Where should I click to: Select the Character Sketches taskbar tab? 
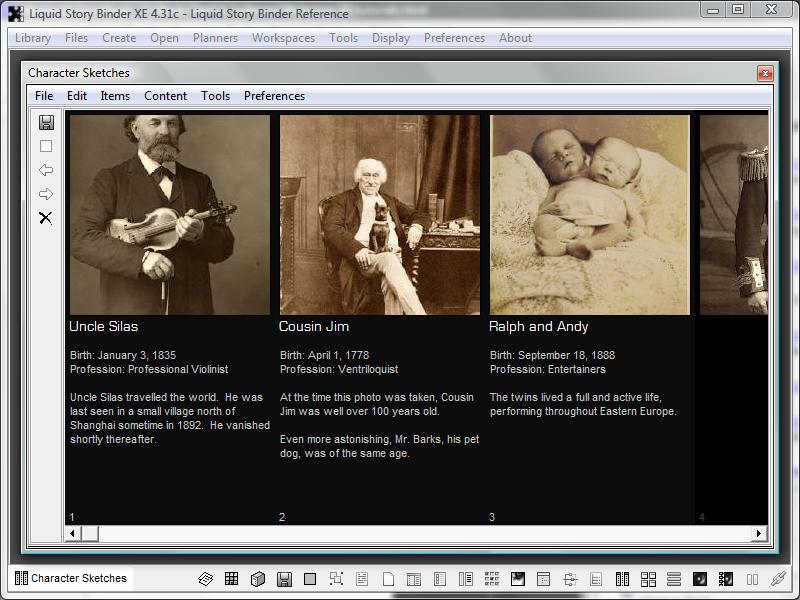71,578
